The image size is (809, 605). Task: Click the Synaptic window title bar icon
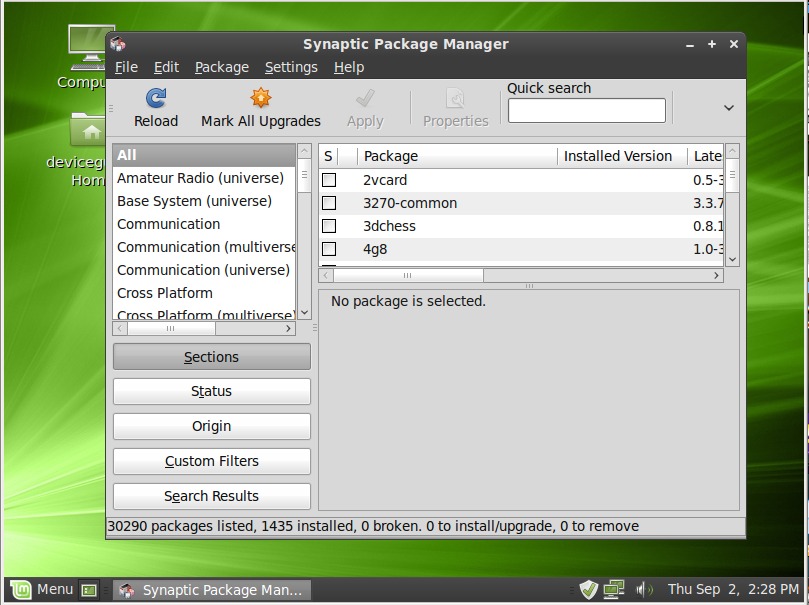point(118,44)
